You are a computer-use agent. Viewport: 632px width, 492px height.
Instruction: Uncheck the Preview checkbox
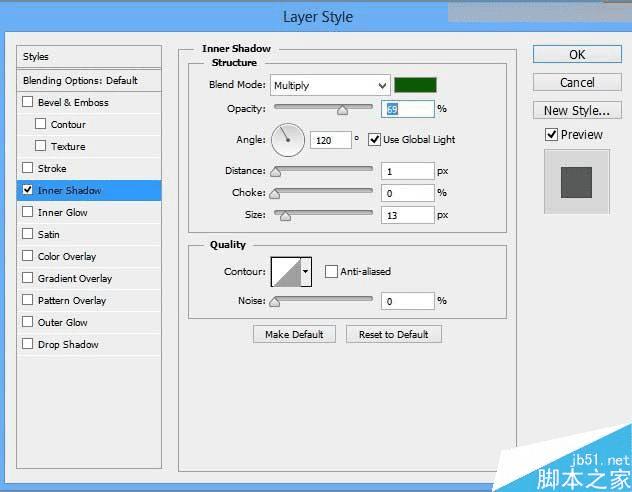[x=551, y=134]
